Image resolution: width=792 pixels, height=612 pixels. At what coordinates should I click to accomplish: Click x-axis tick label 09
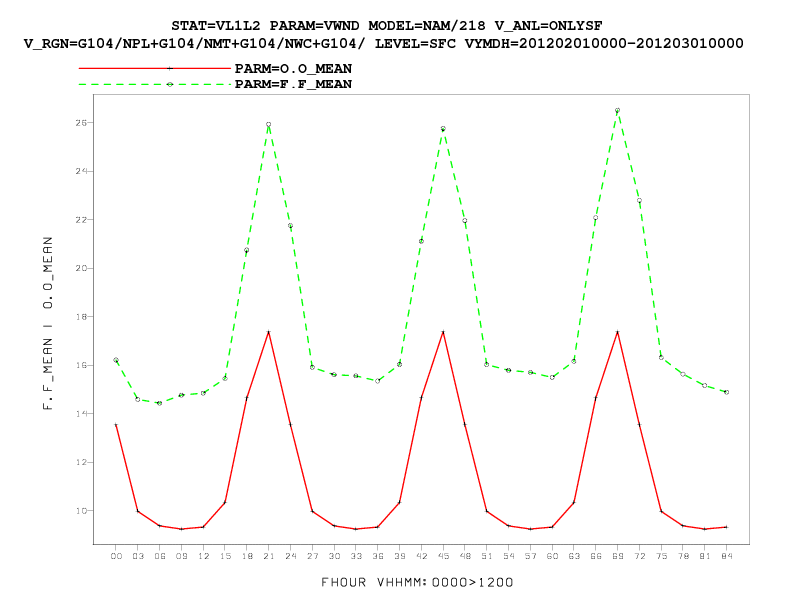point(181,556)
